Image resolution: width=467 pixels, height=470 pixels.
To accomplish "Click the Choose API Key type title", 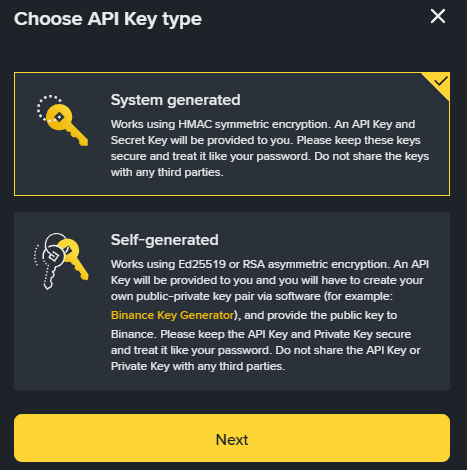I will 108,19.
